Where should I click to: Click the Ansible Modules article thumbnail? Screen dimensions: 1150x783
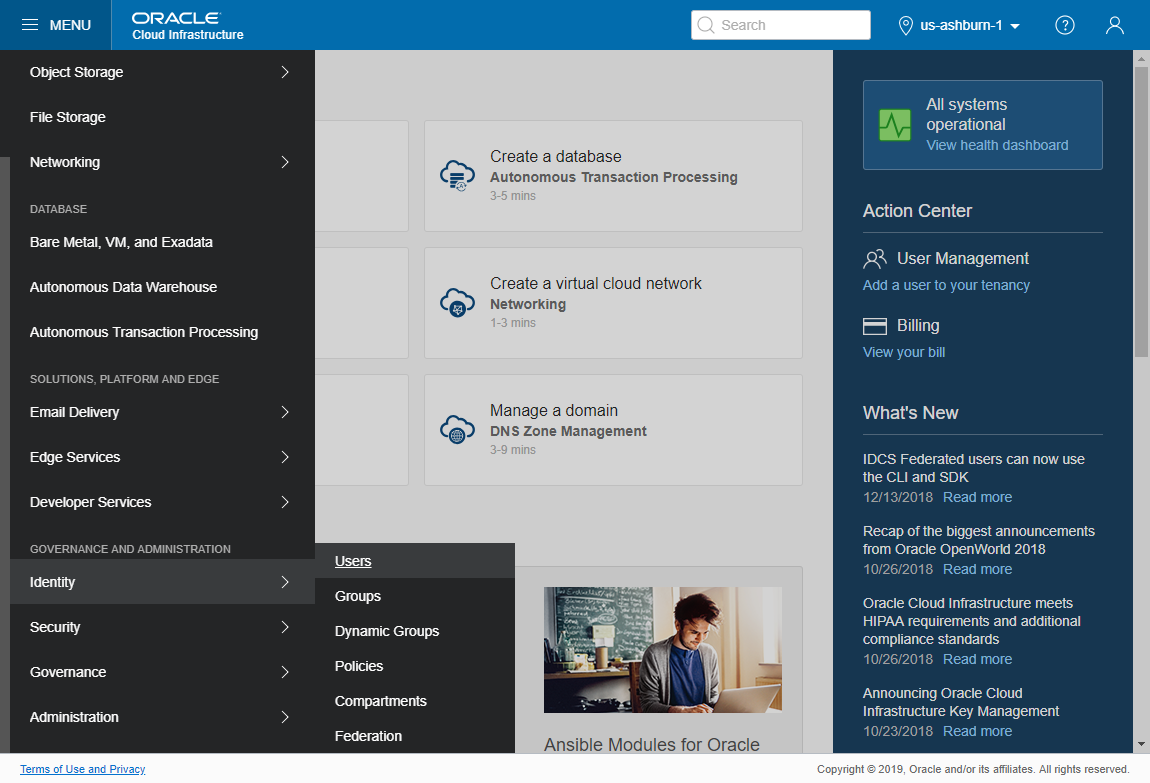tap(662, 650)
